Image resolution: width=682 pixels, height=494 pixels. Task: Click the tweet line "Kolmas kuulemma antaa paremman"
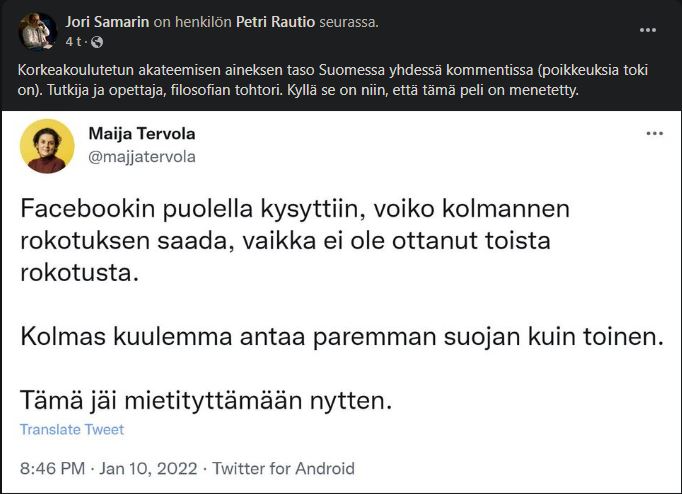click(342, 338)
